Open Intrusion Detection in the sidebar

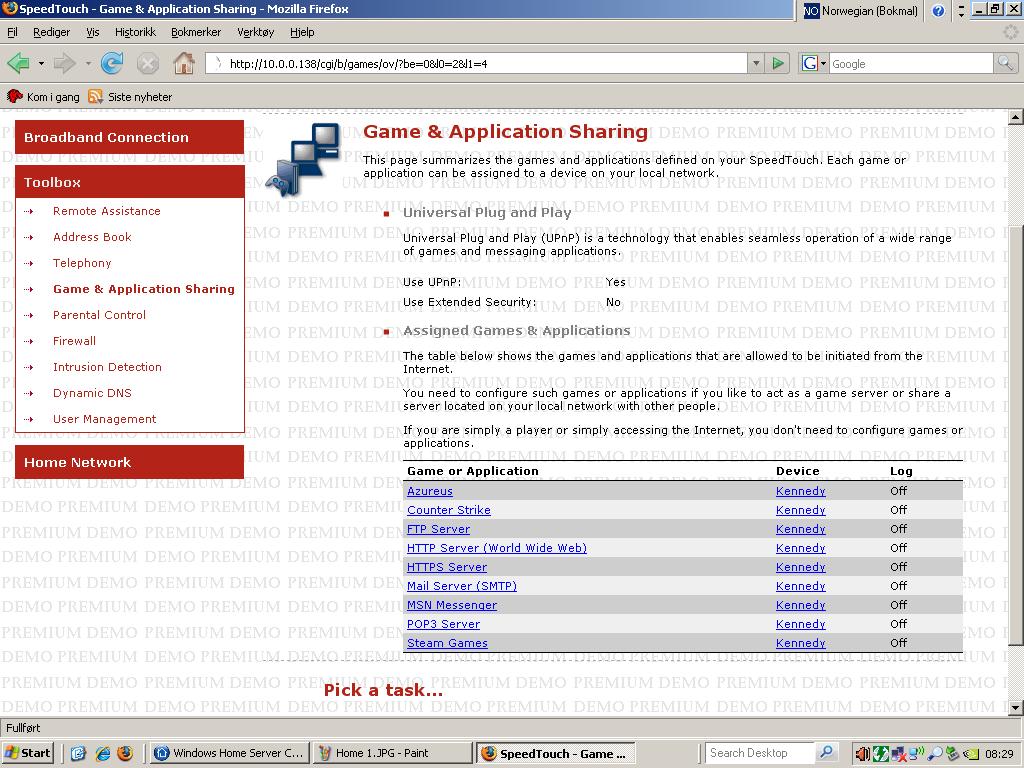coord(107,367)
